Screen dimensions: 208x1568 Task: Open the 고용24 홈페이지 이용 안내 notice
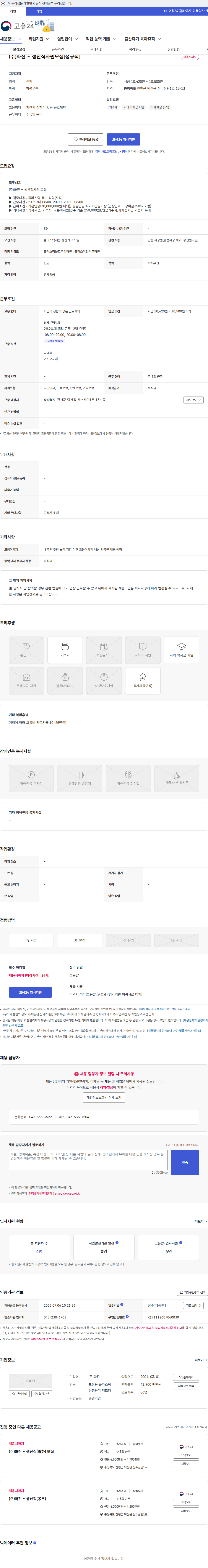(x=186, y=11)
